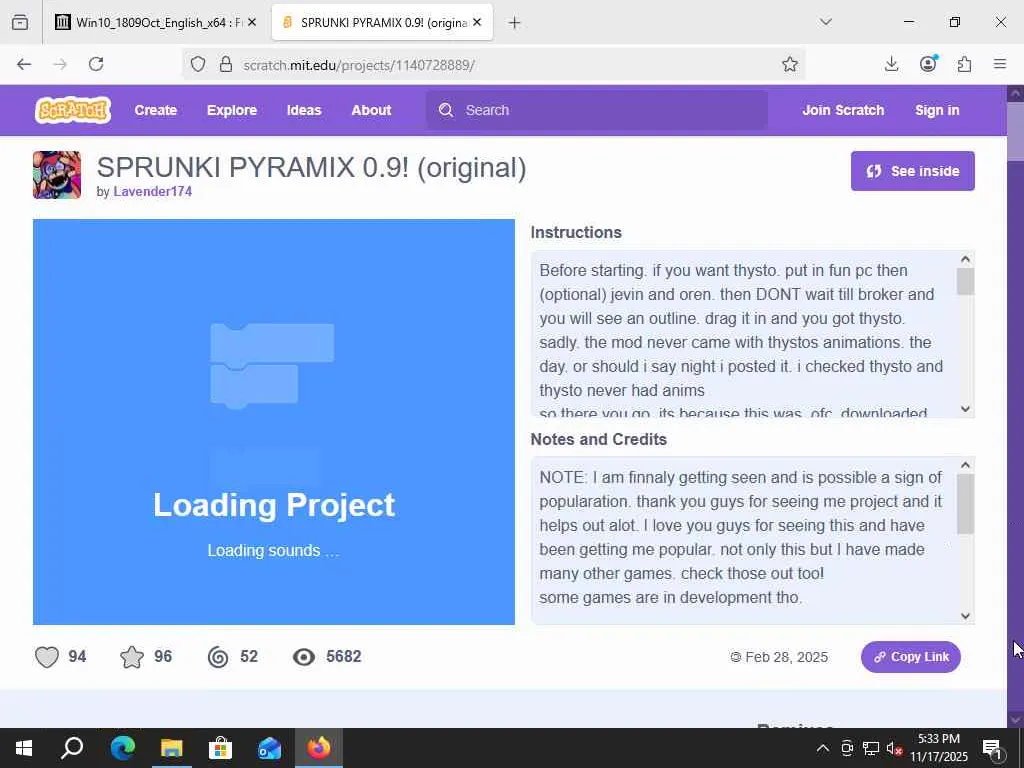Open File Explorer from the taskbar
This screenshot has width=1024, height=768.
click(x=171, y=748)
